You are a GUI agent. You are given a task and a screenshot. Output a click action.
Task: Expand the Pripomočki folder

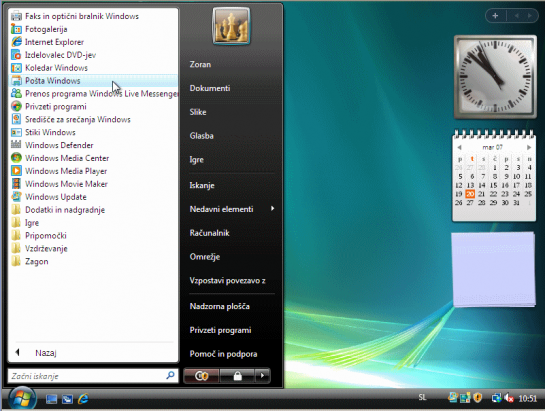pos(46,236)
